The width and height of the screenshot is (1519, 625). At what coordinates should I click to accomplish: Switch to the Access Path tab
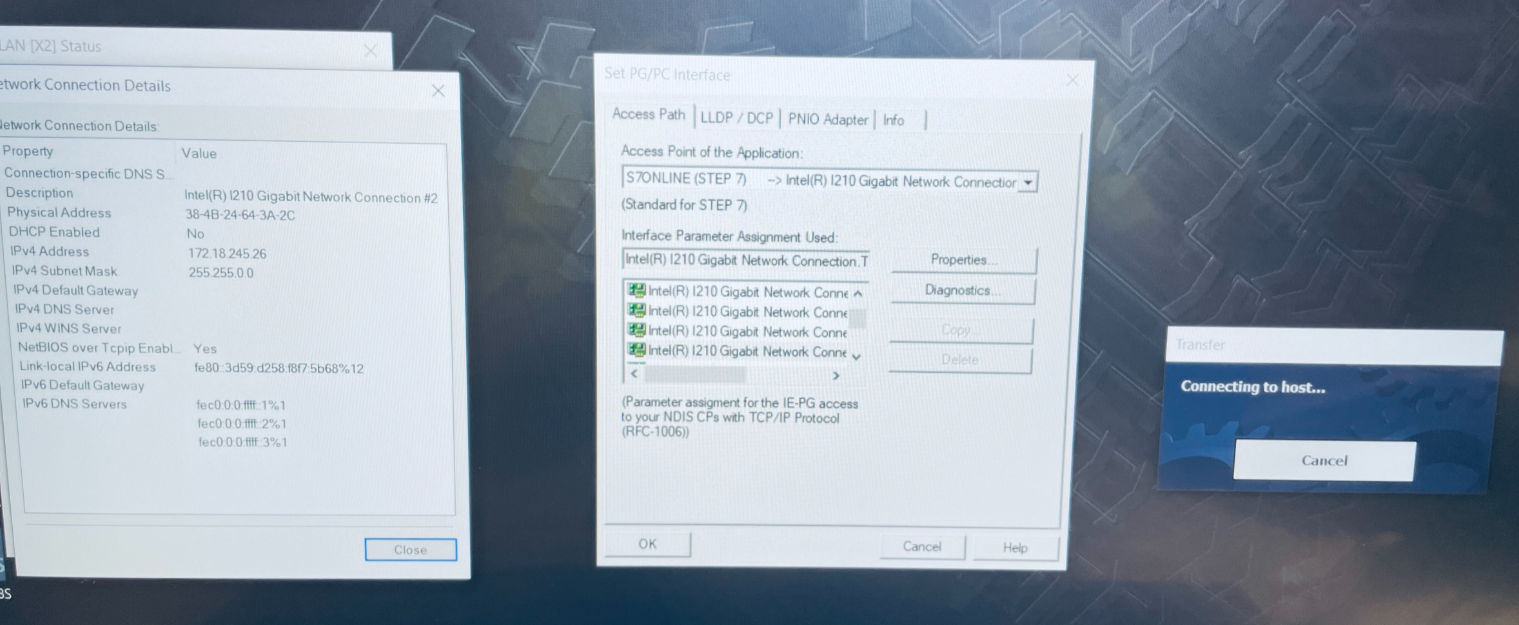(649, 115)
